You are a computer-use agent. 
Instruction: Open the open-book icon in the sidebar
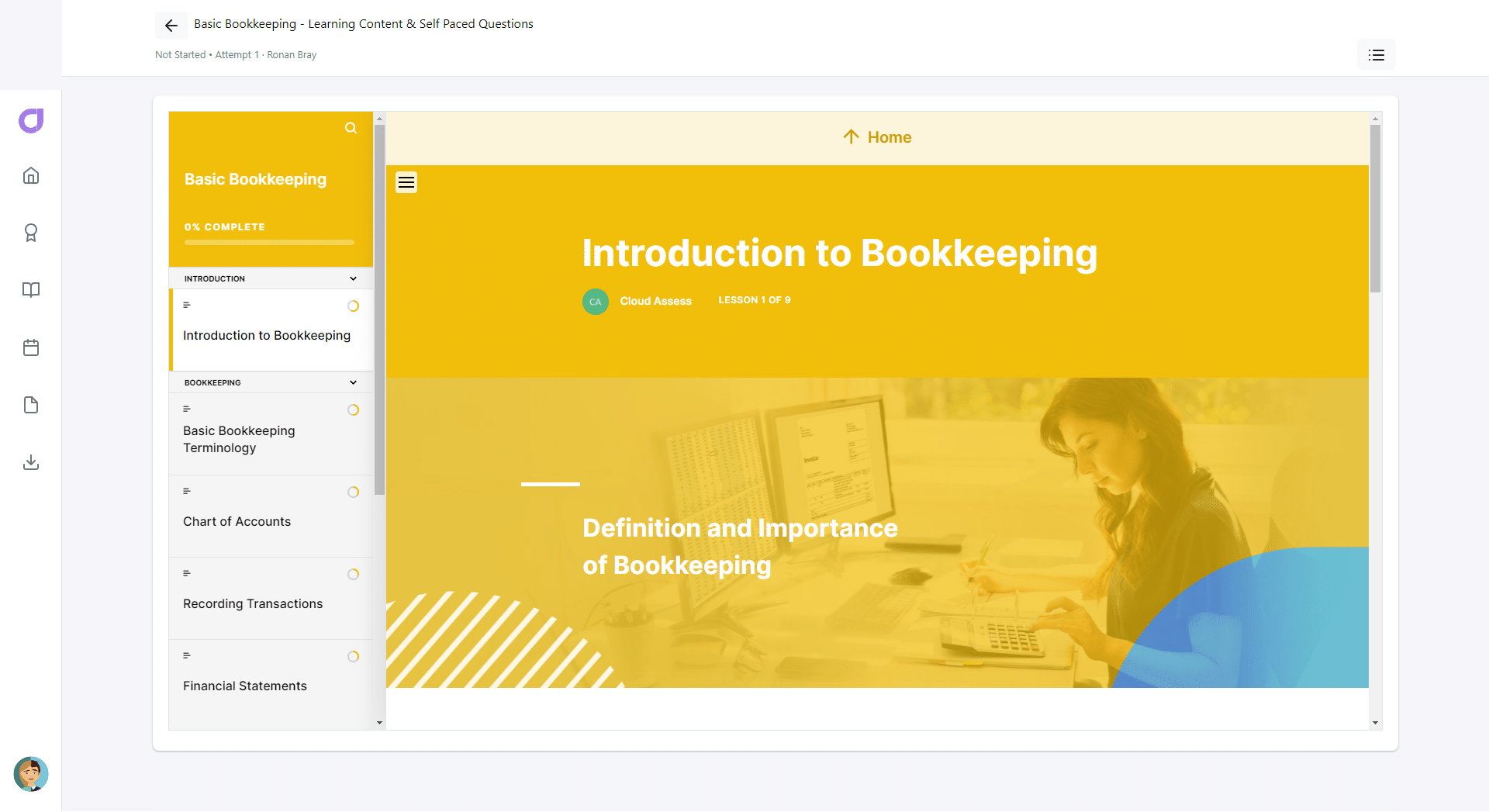tap(31, 290)
